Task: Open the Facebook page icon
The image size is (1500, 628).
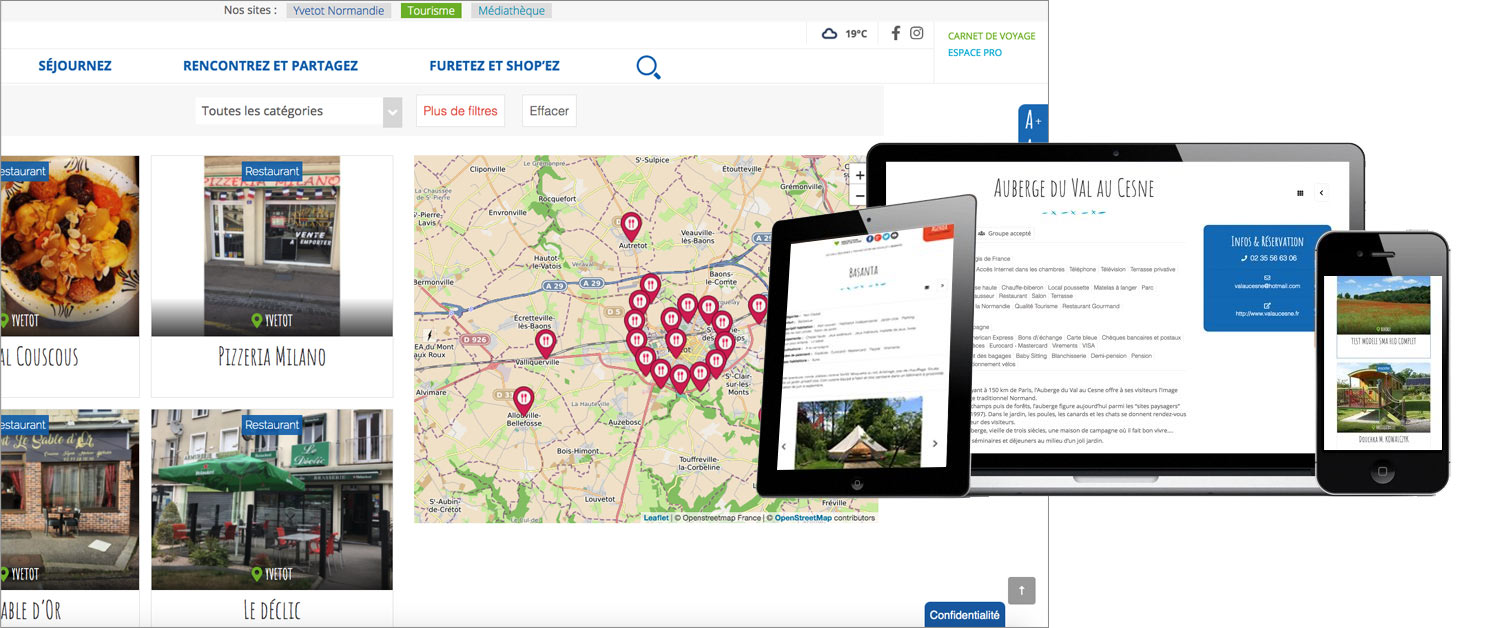Action: (895, 33)
